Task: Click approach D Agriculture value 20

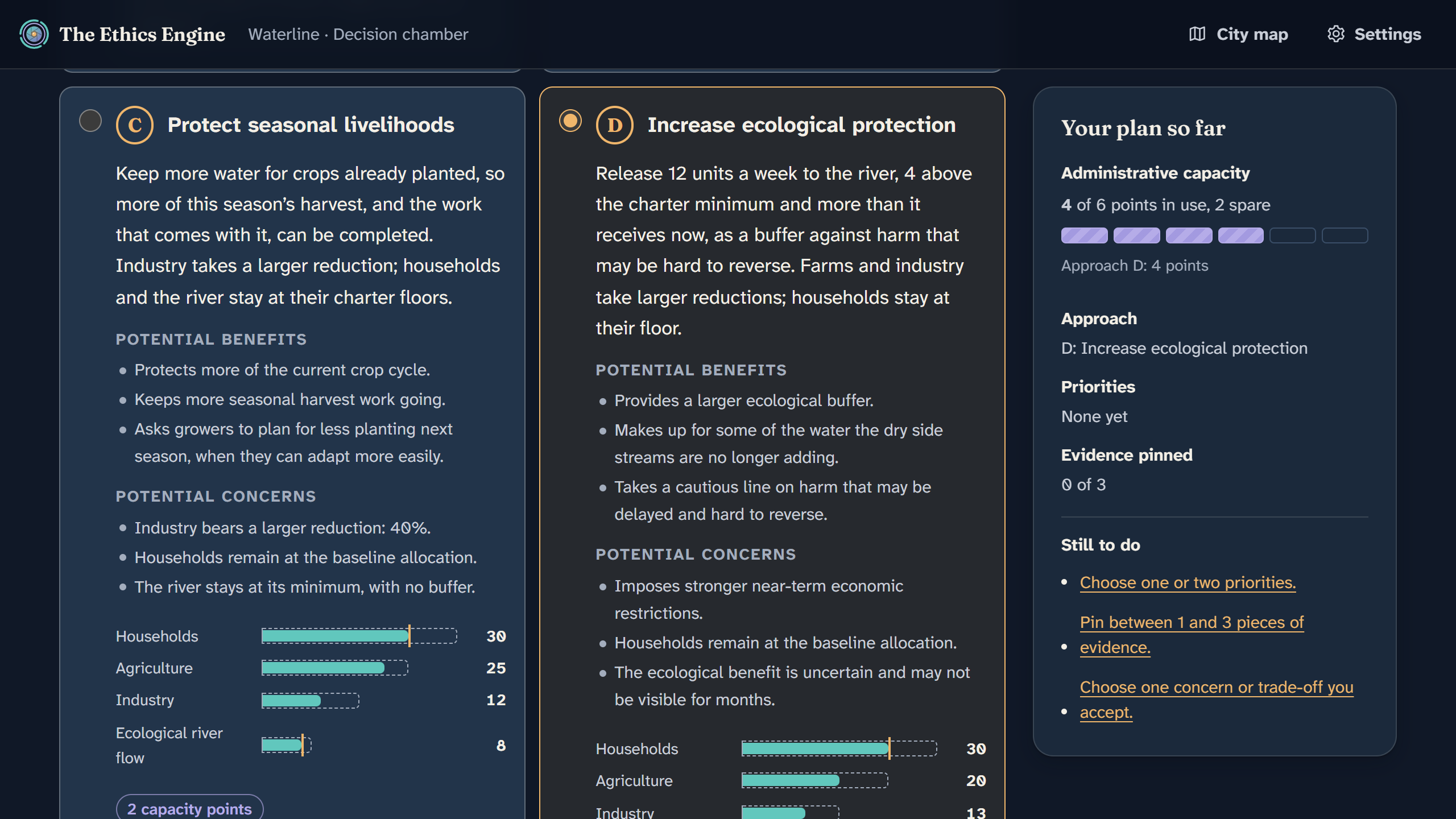Action: coord(976,780)
